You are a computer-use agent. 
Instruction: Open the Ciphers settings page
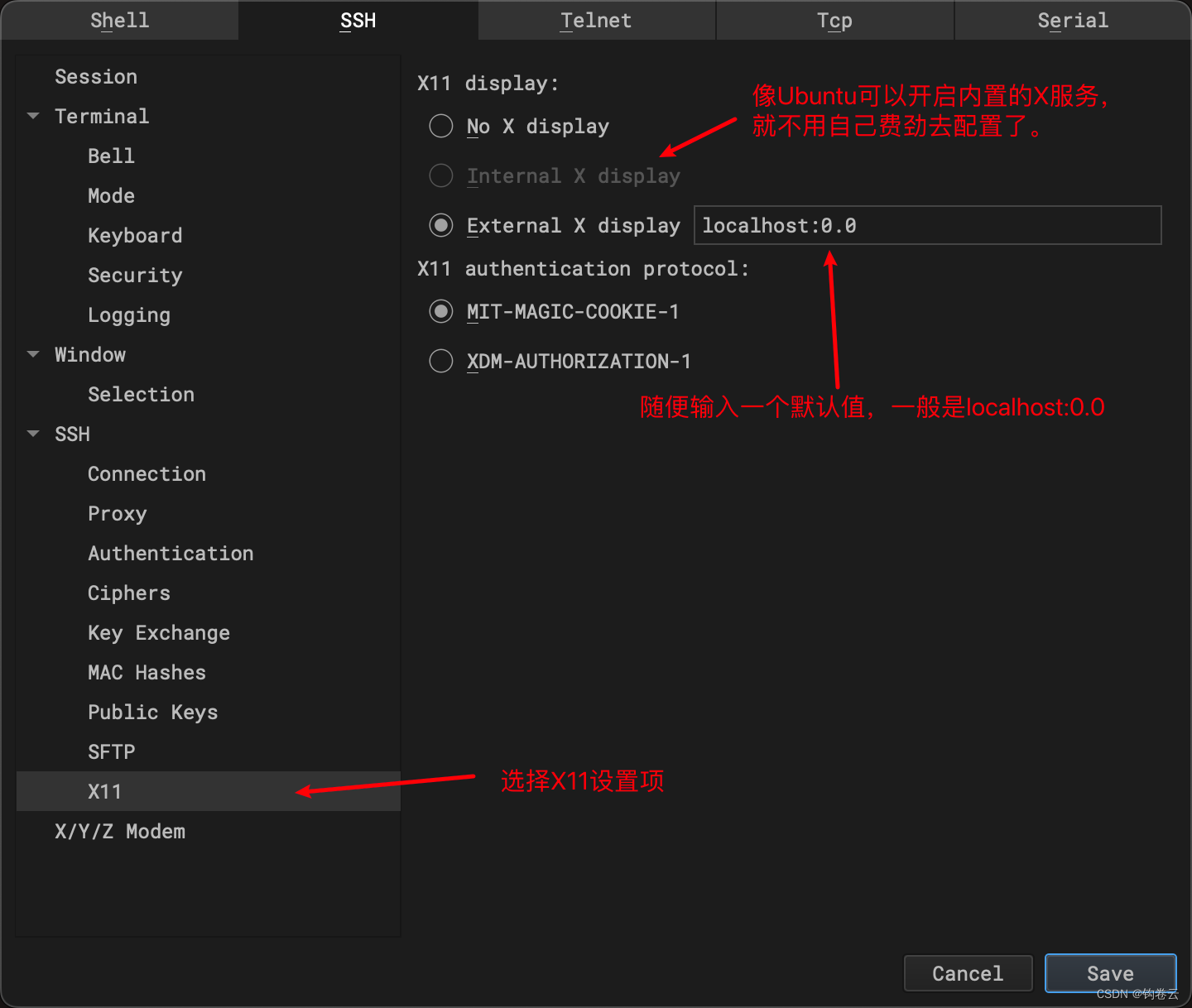click(x=128, y=593)
